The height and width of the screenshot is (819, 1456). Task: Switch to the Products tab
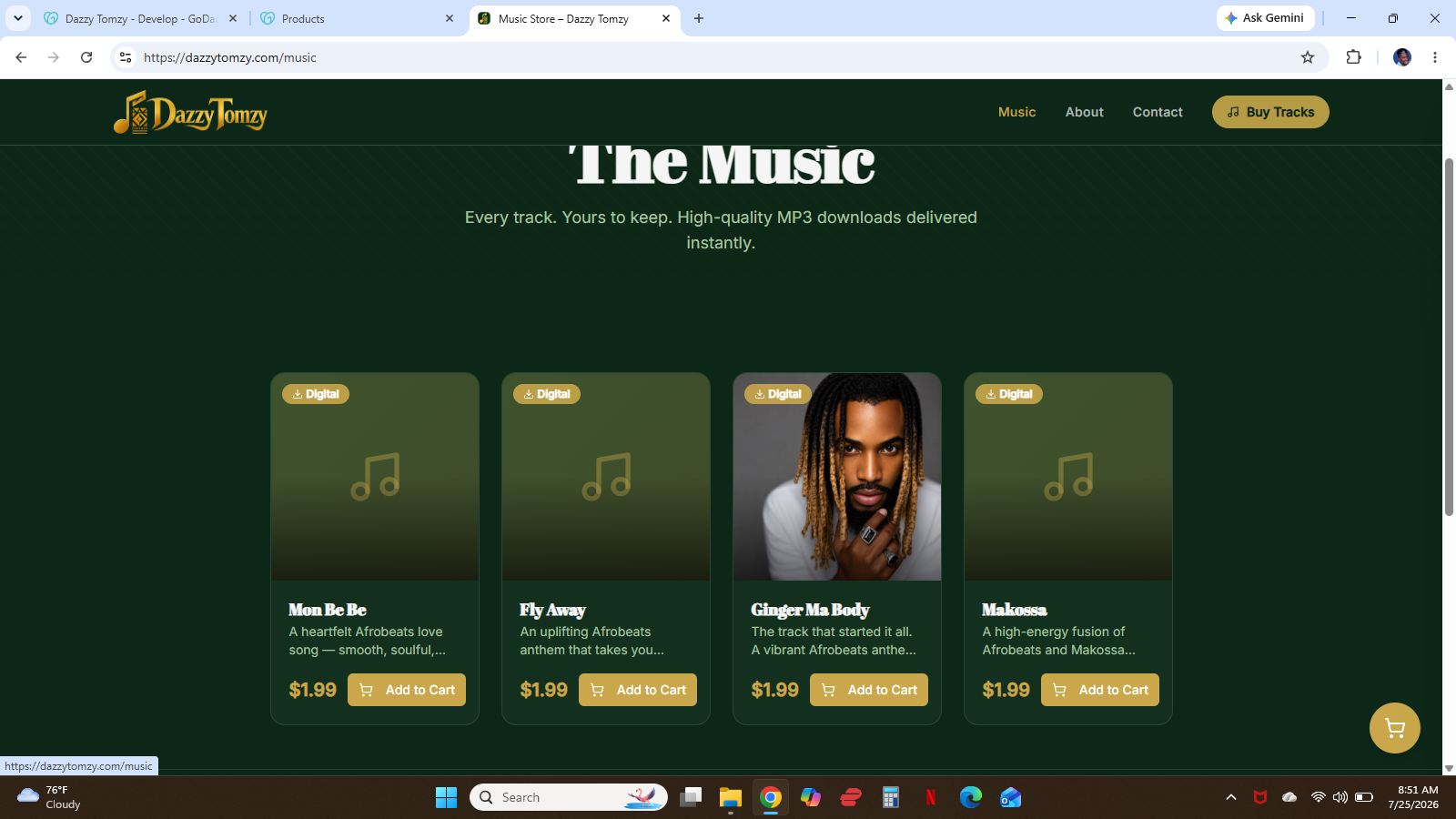(x=358, y=18)
